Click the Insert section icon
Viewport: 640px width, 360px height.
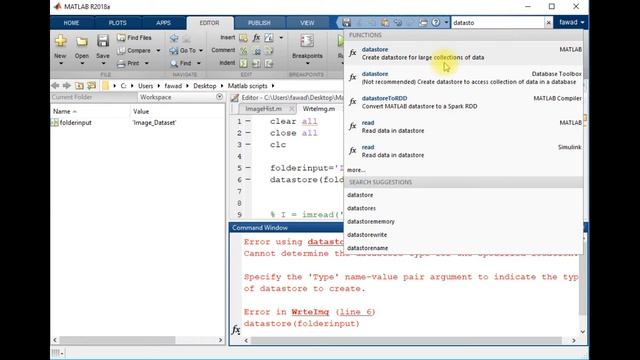click(244, 38)
